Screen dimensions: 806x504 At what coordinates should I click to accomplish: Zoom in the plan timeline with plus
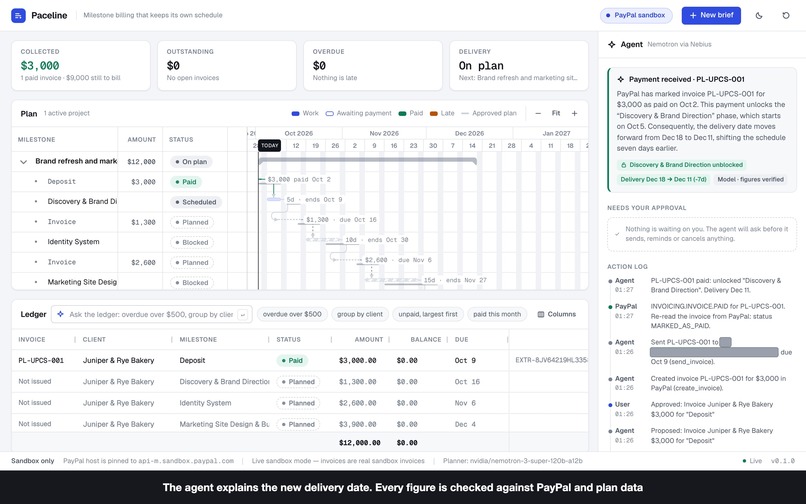pos(574,113)
